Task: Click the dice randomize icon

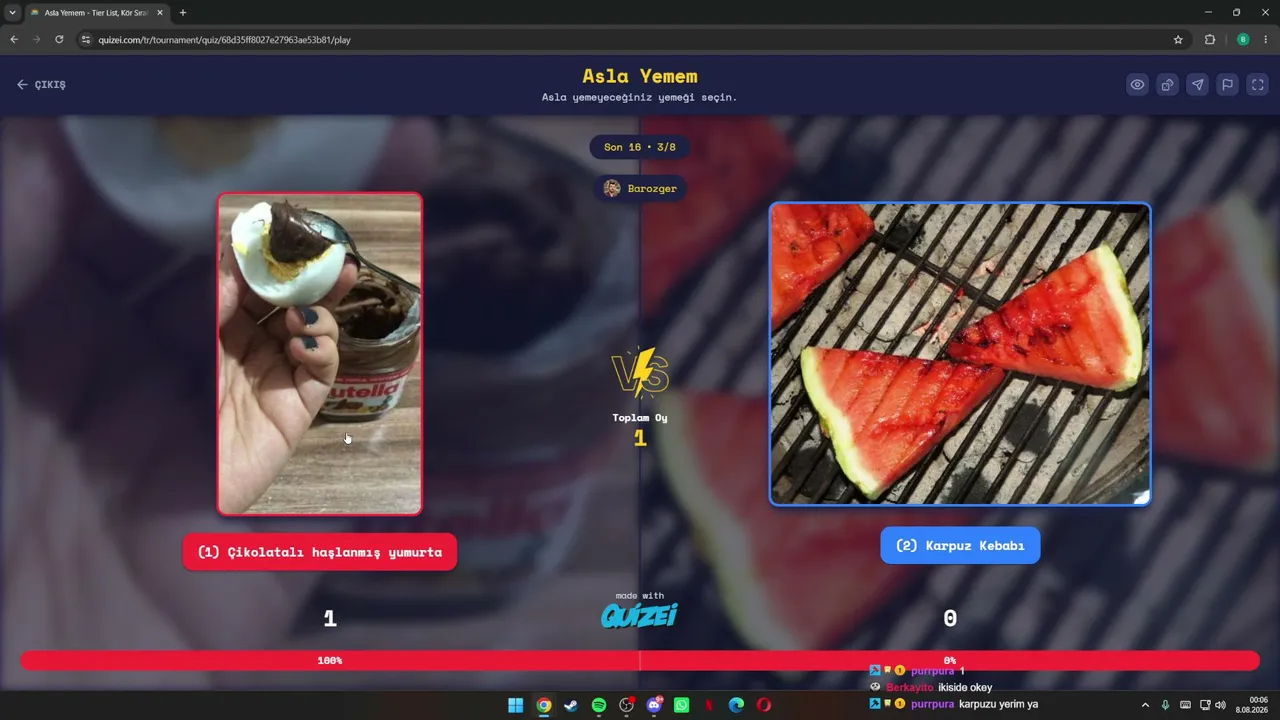Action: click(1167, 85)
